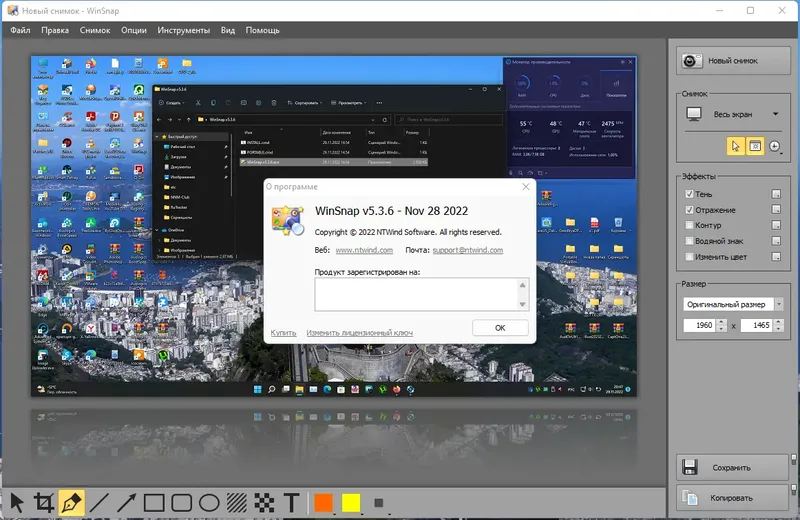Image resolution: width=800 pixels, height=520 pixels.
Task: Click the registration info text box
Action: (x=421, y=294)
